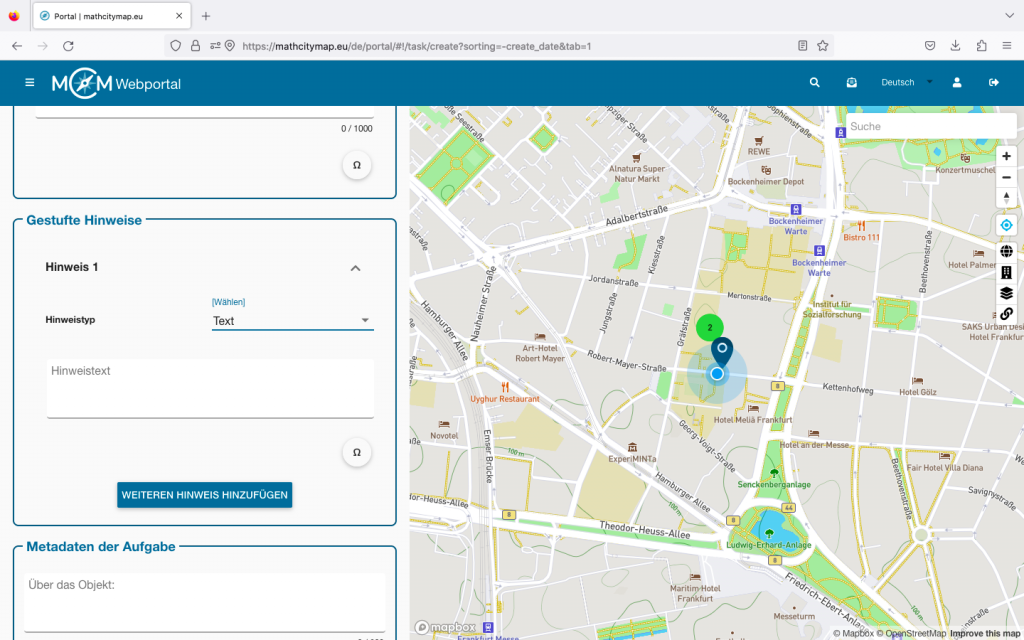Reset map bearing with compass button

[x=1006, y=198]
